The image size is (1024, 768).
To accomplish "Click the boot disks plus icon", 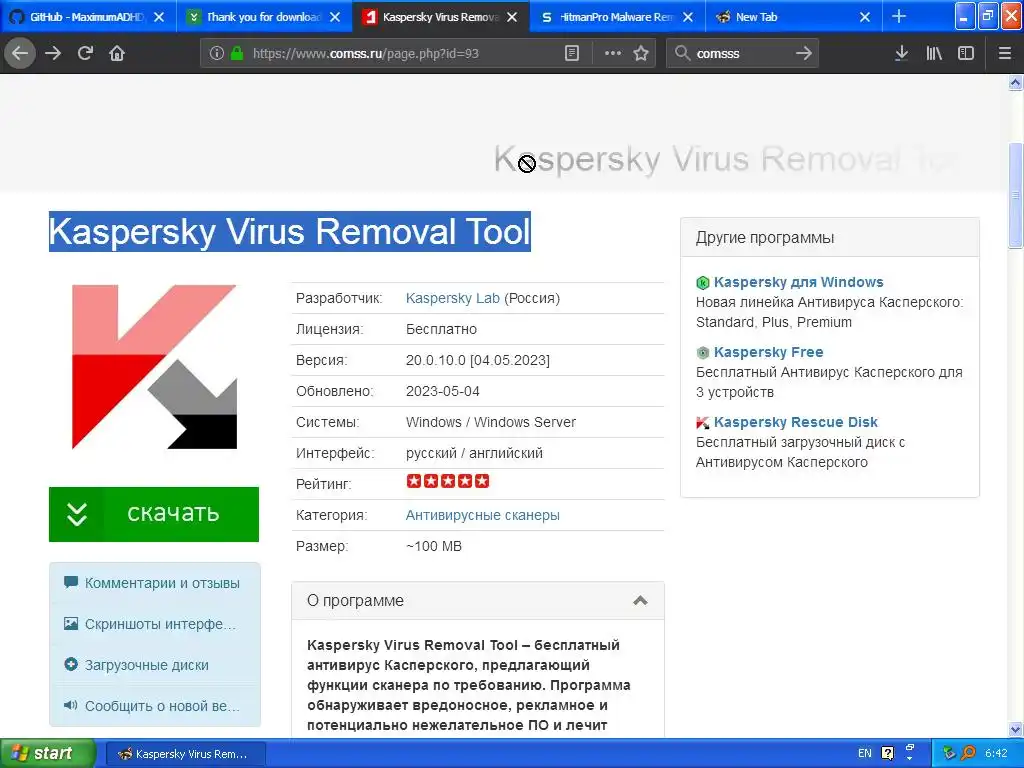I will [71, 664].
